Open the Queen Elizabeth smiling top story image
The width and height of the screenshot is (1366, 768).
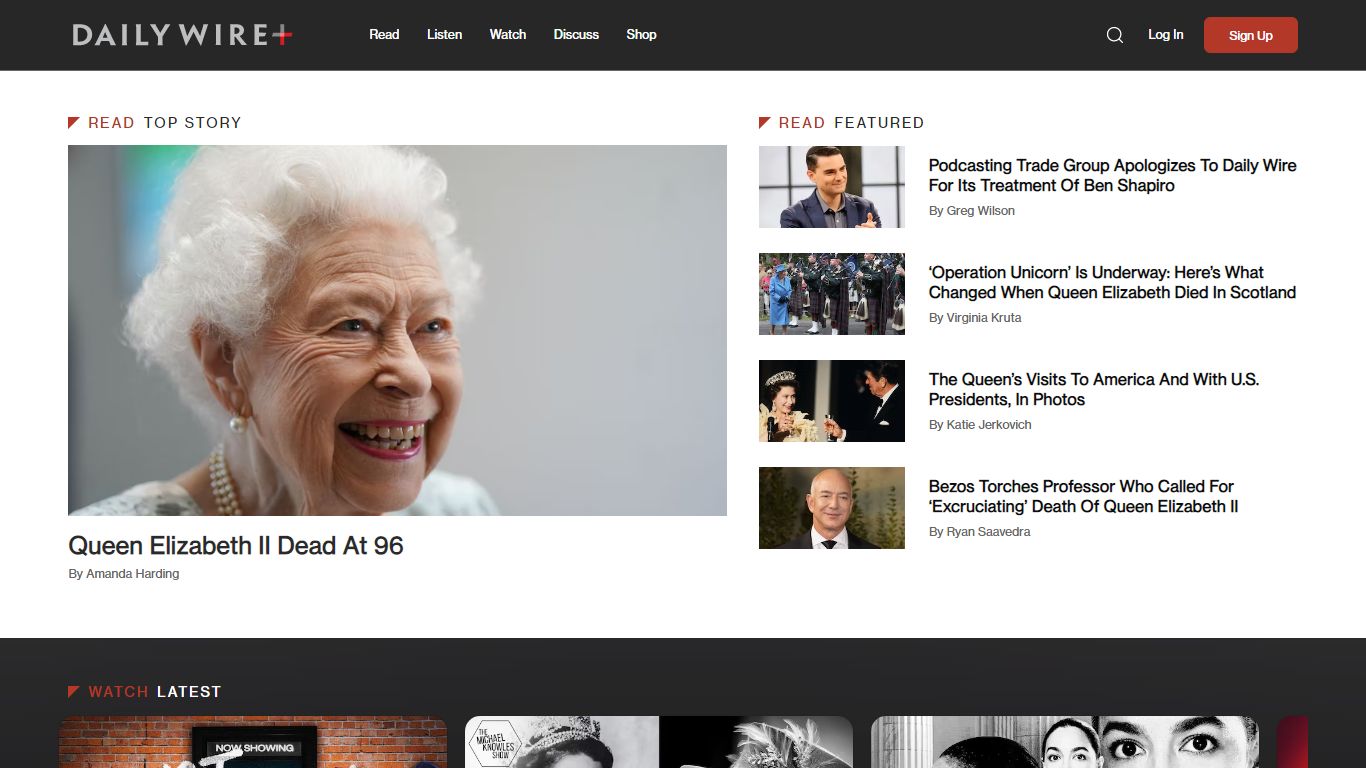(x=397, y=330)
